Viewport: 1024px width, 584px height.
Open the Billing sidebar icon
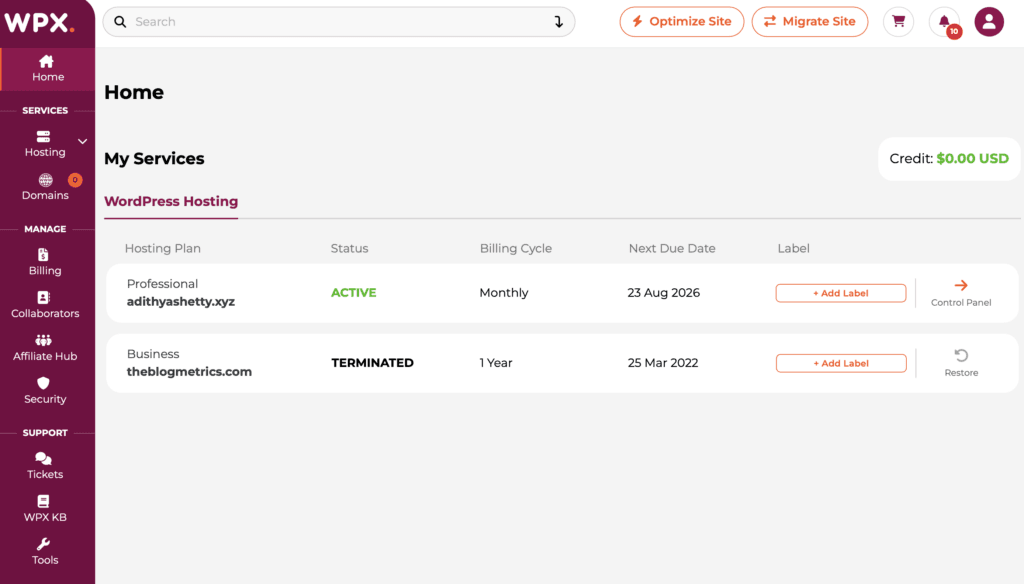click(43, 255)
